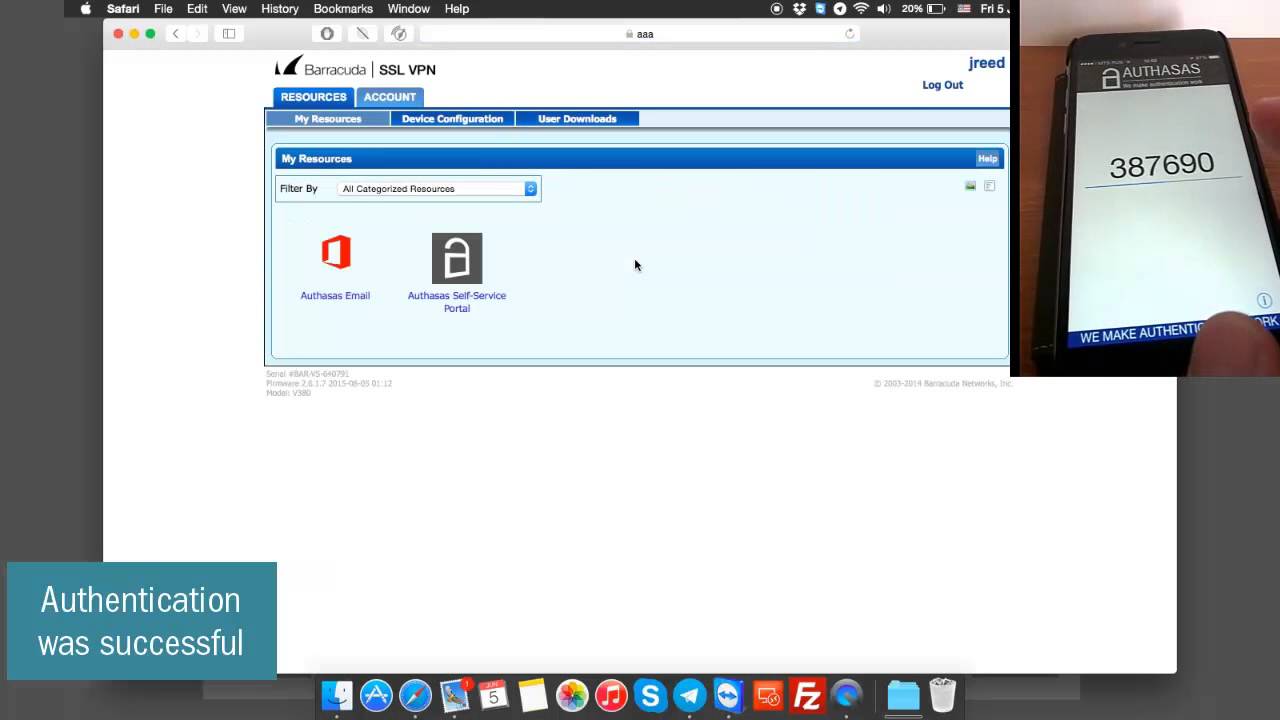Image resolution: width=1280 pixels, height=720 pixels.
Task: Click the Authasas Email link text
Action: 335,296
